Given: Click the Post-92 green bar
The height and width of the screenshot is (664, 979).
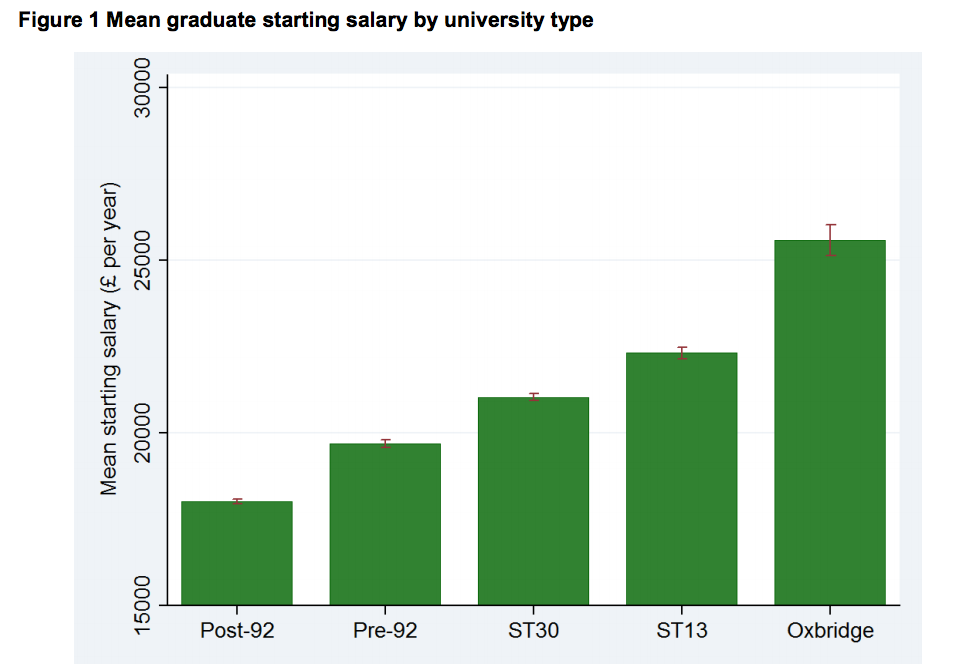Looking at the screenshot, I should coord(237,553).
